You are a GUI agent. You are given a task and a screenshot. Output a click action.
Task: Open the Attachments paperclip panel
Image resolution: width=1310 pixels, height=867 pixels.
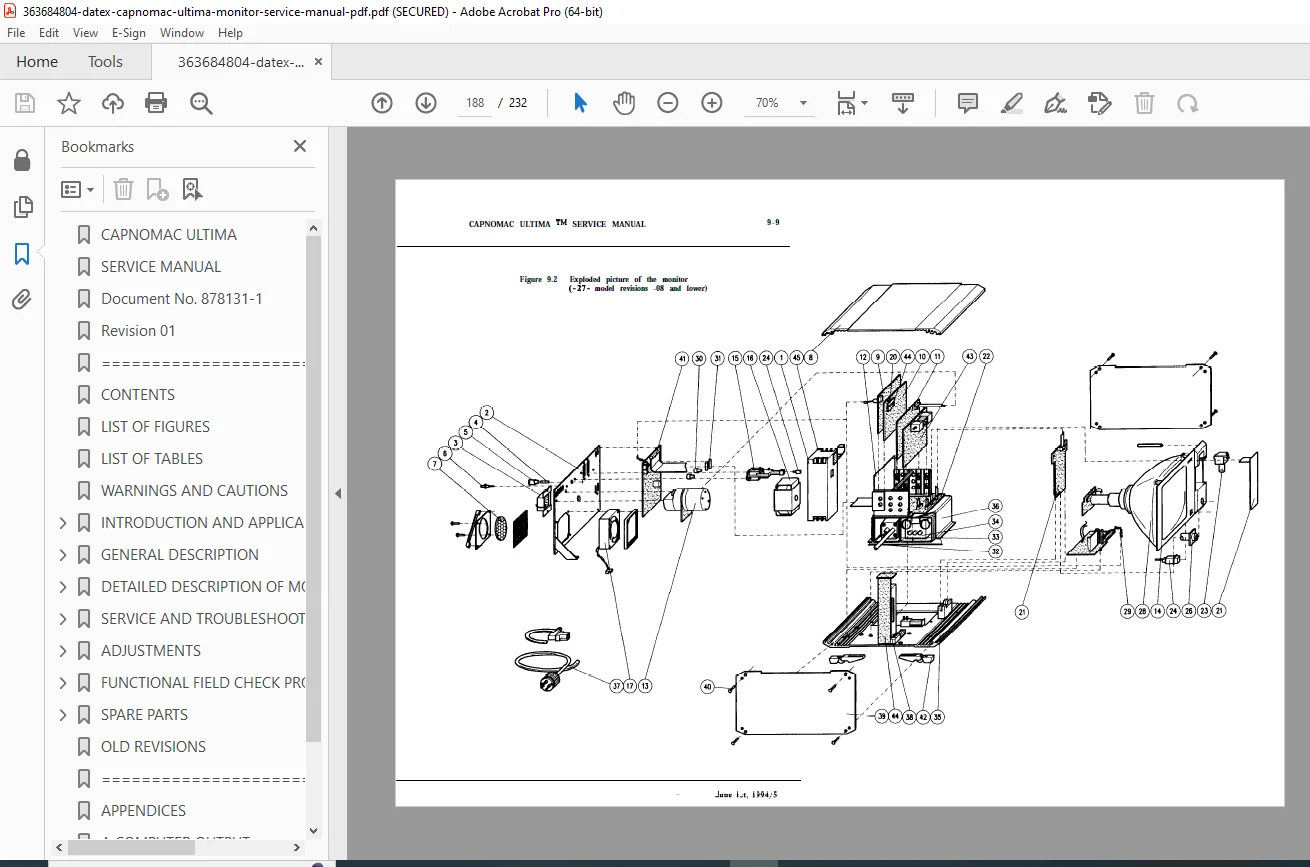pyautogui.click(x=22, y=300)
